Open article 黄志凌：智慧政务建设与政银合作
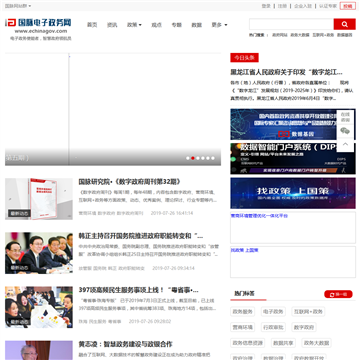The width and height of the screenshot is (360, 360). pyautogui.click(x=125, y=344)
